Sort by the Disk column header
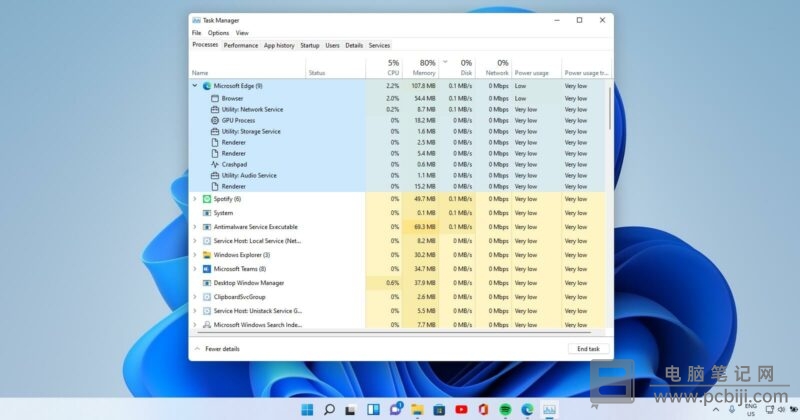 tap(457, 68)
